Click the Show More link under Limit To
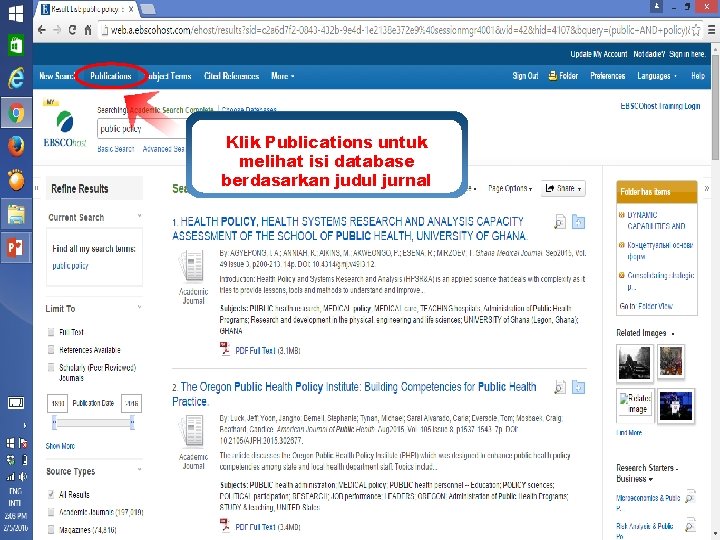 [x=60, y=446]
